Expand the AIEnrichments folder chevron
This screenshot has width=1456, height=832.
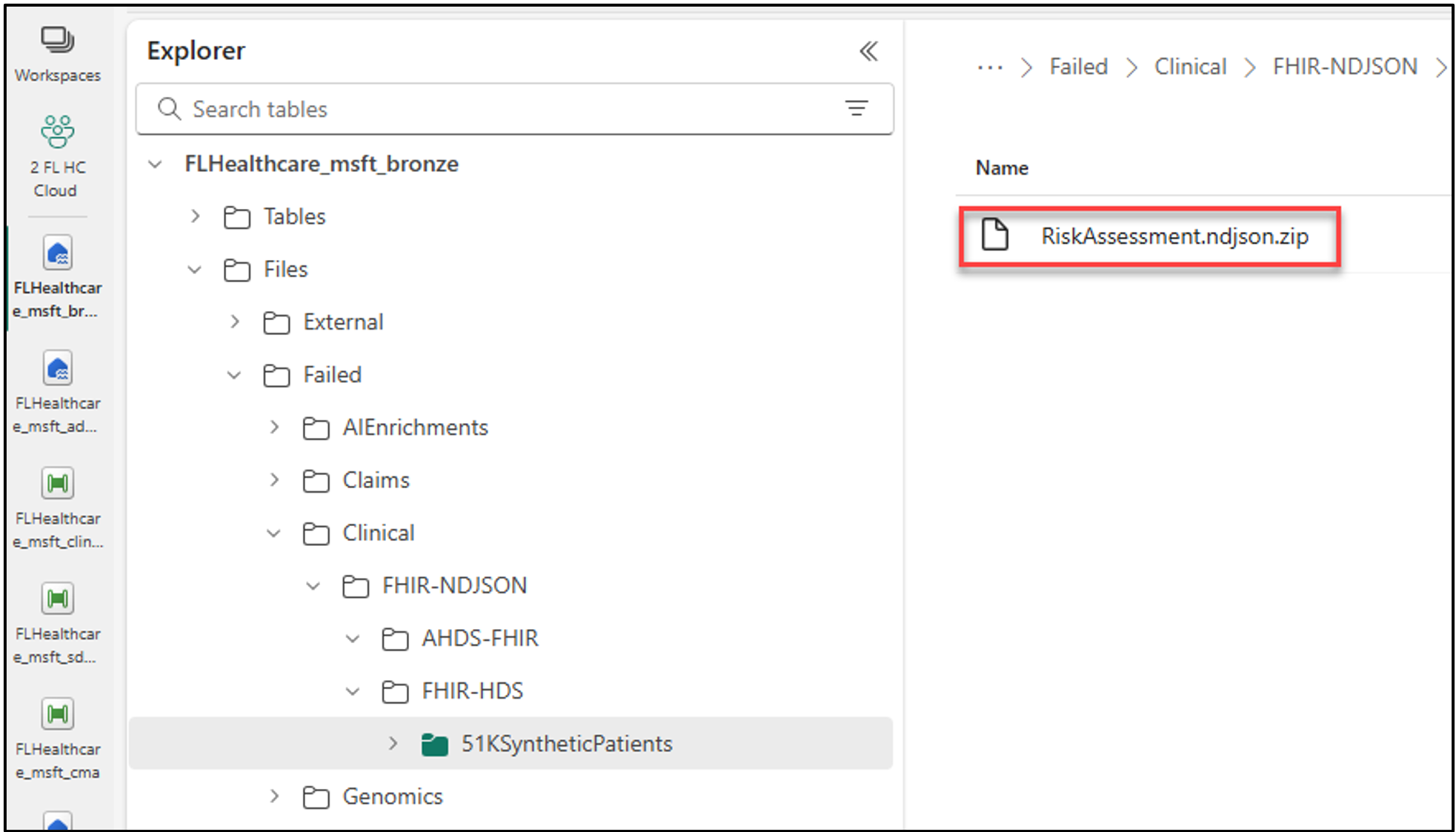pyautogui.click(x=274, y=427)
